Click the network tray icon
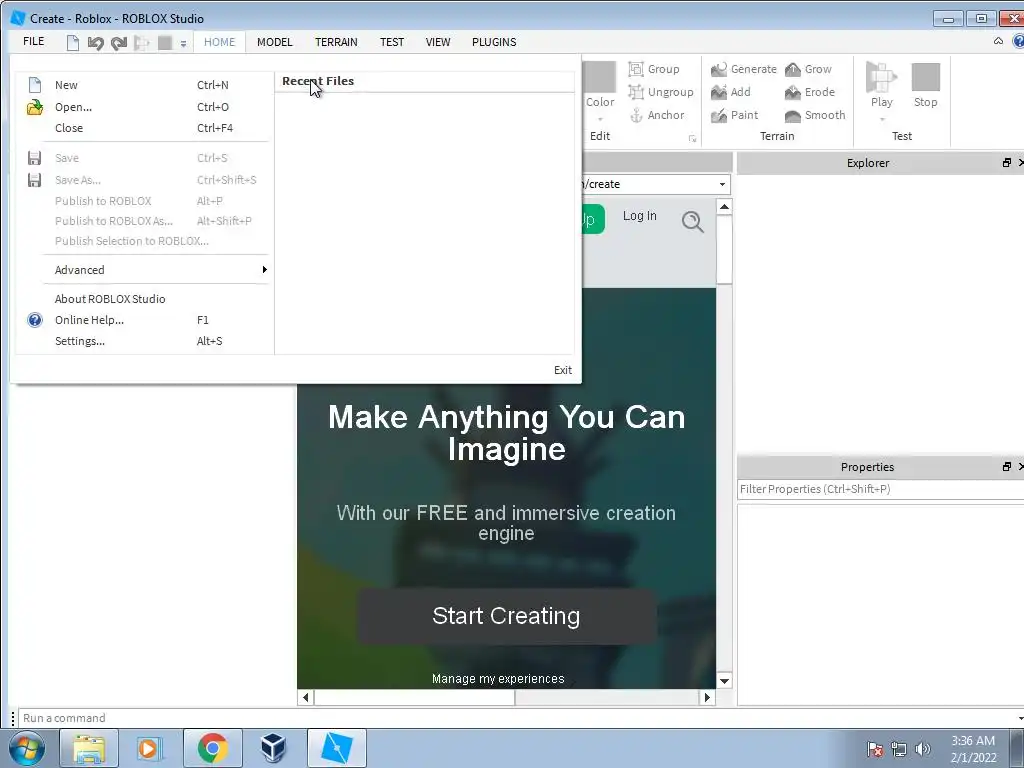 pyautogui.click(x=899, y=749)
